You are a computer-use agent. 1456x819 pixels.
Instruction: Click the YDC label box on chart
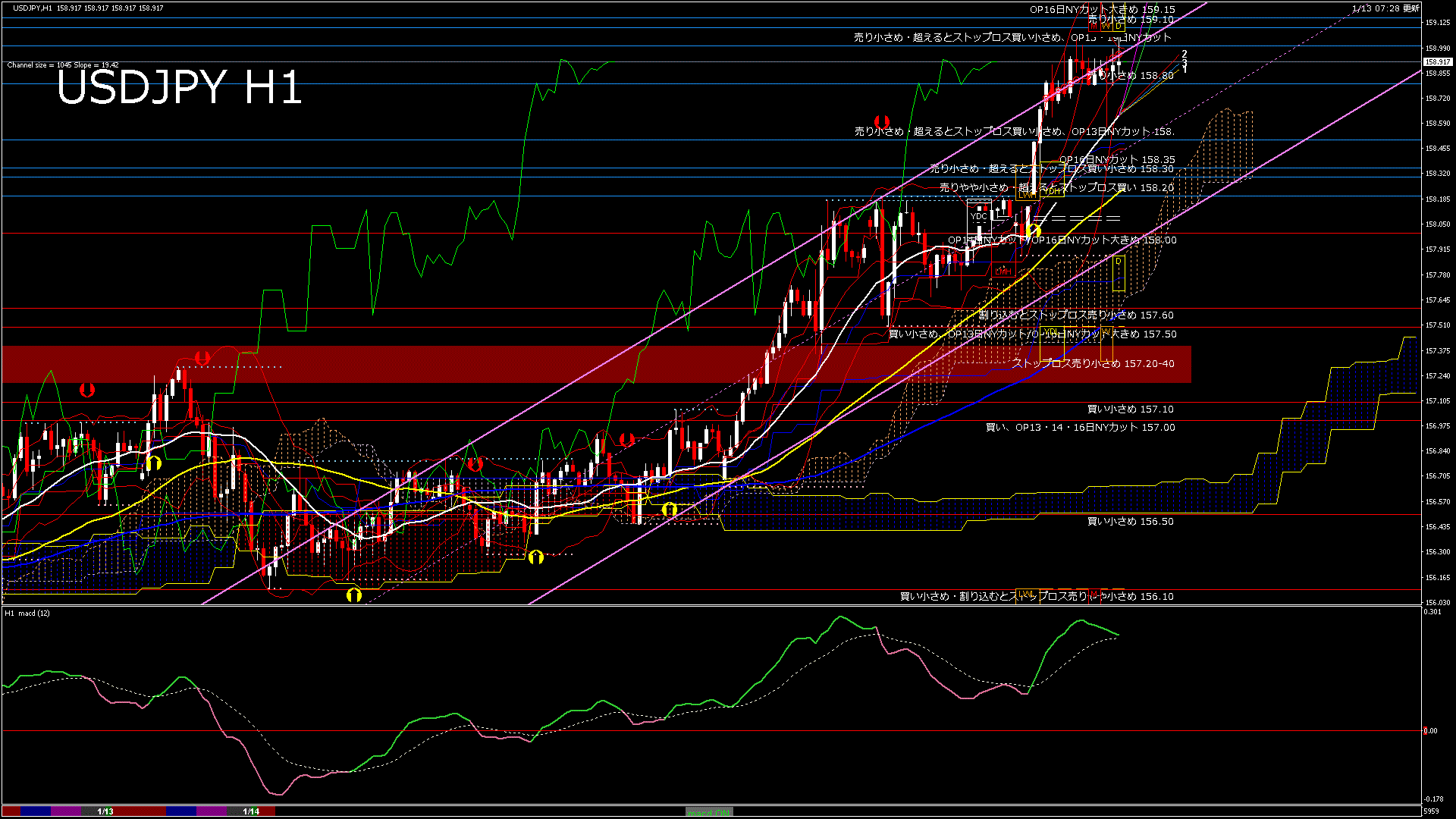point(979,216)
